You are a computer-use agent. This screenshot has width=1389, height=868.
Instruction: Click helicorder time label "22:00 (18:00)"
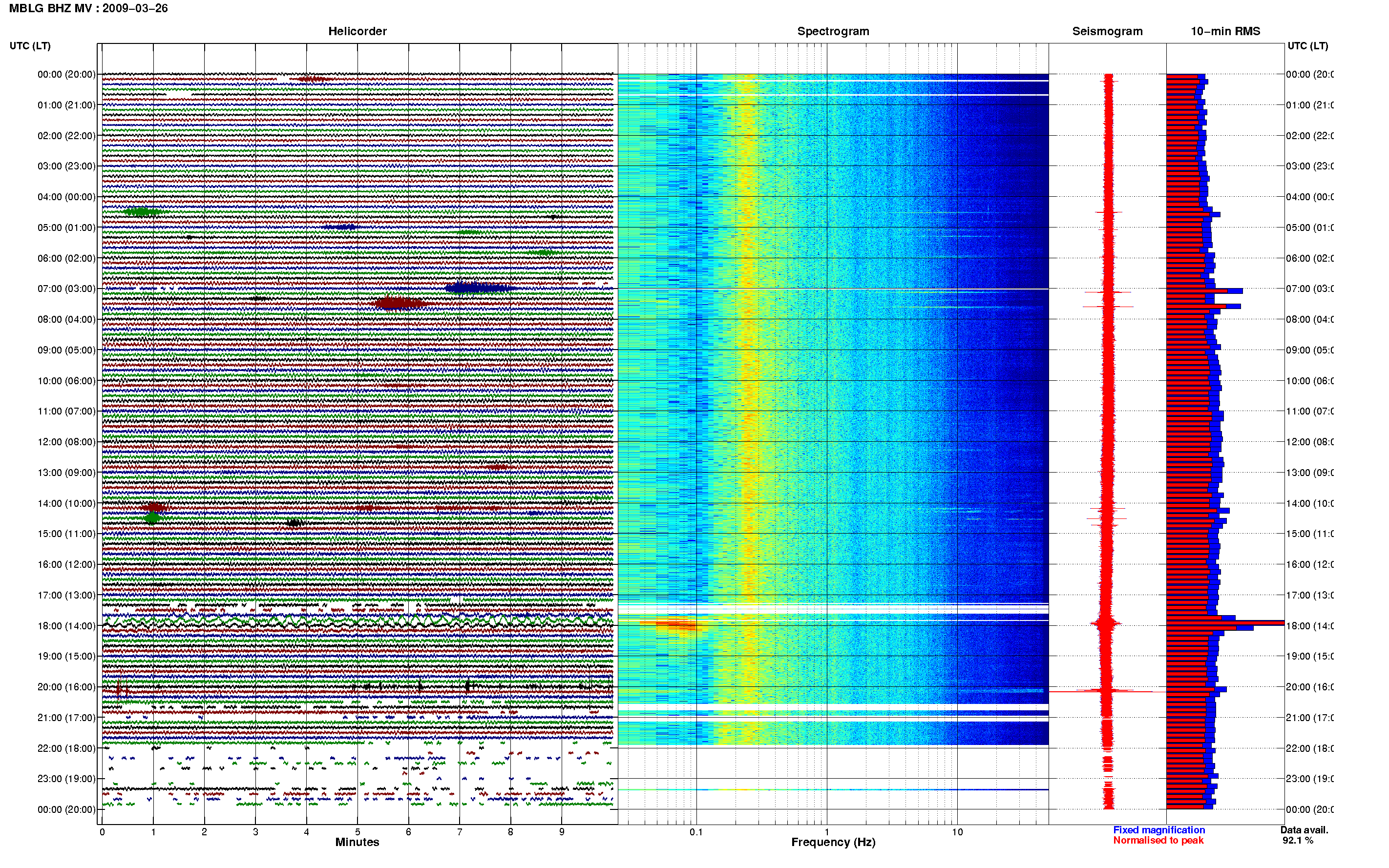[66, 748]
